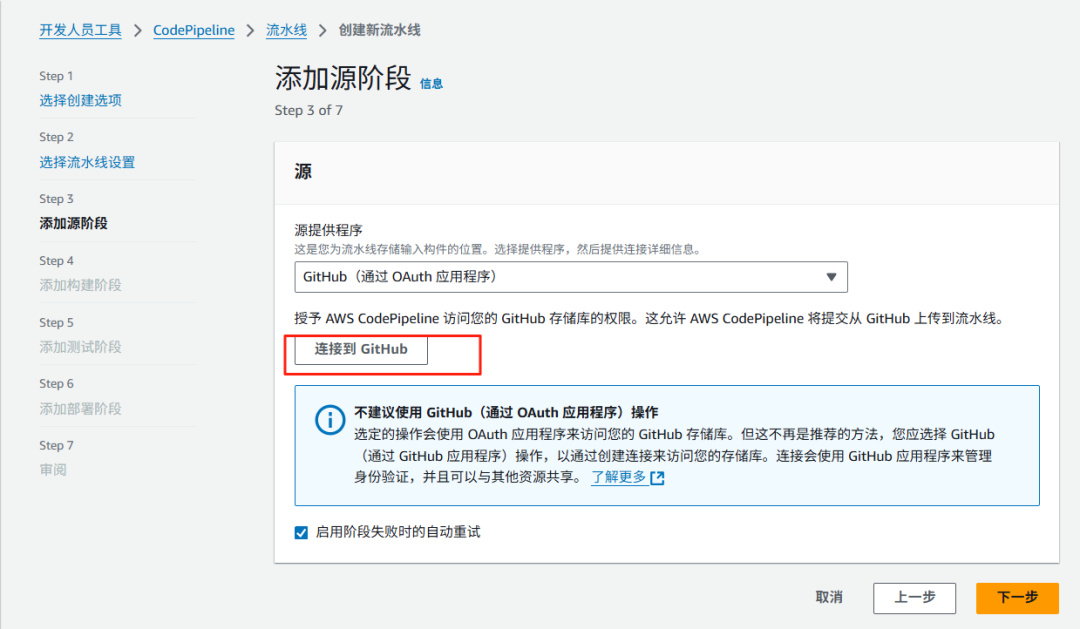Click the chevron after CodePipeline breadcrumb
The width and height of the screenshot is (1080, 629).
click(251, 31)
